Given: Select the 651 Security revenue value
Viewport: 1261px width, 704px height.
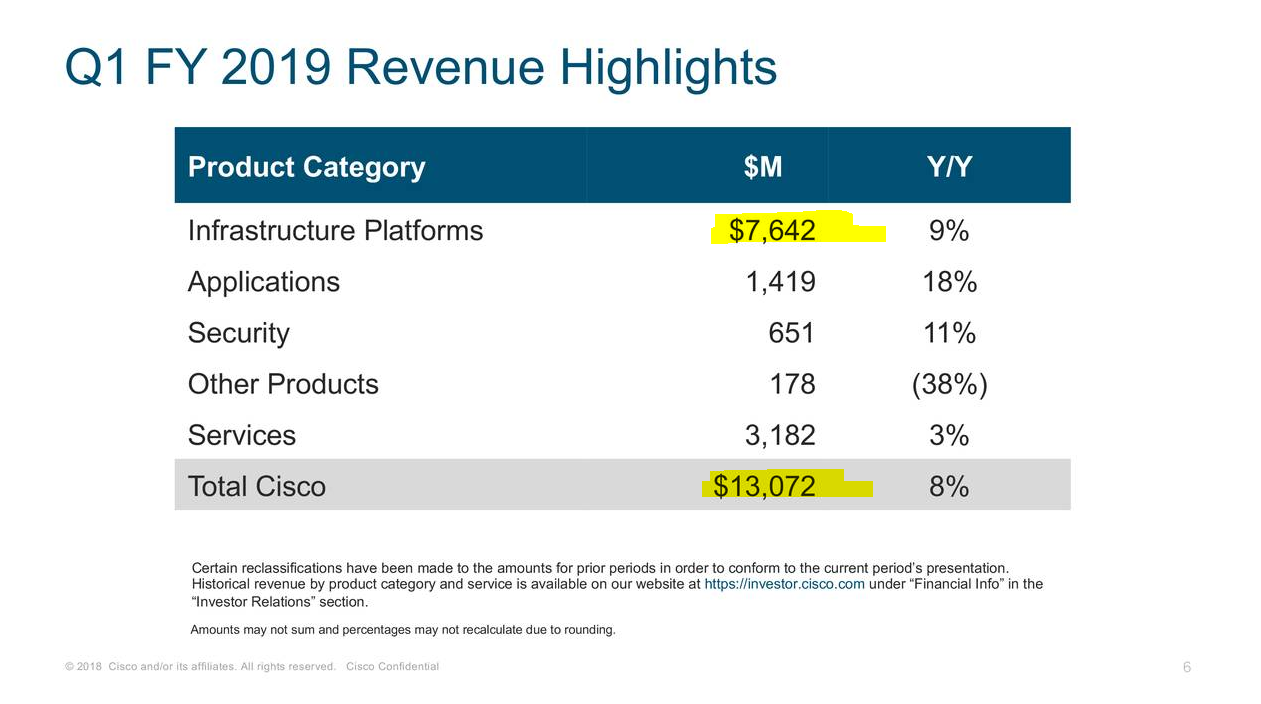Looking at the screenshot, I should pyautogui.click(x=792, y=333).
